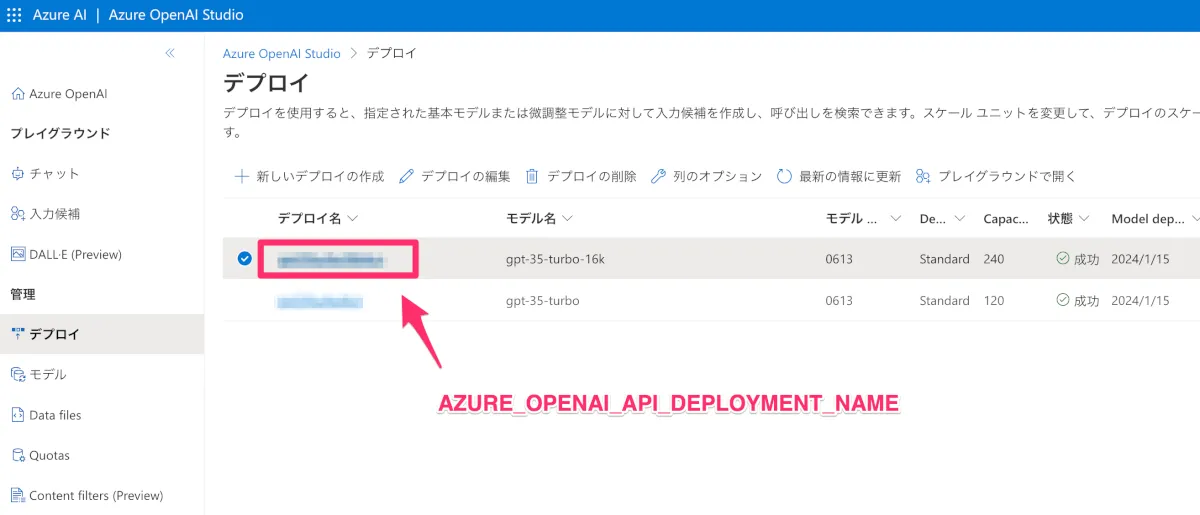
Task: Click pencil icon for デプロイの編集
Action: [x=406, y=176]
